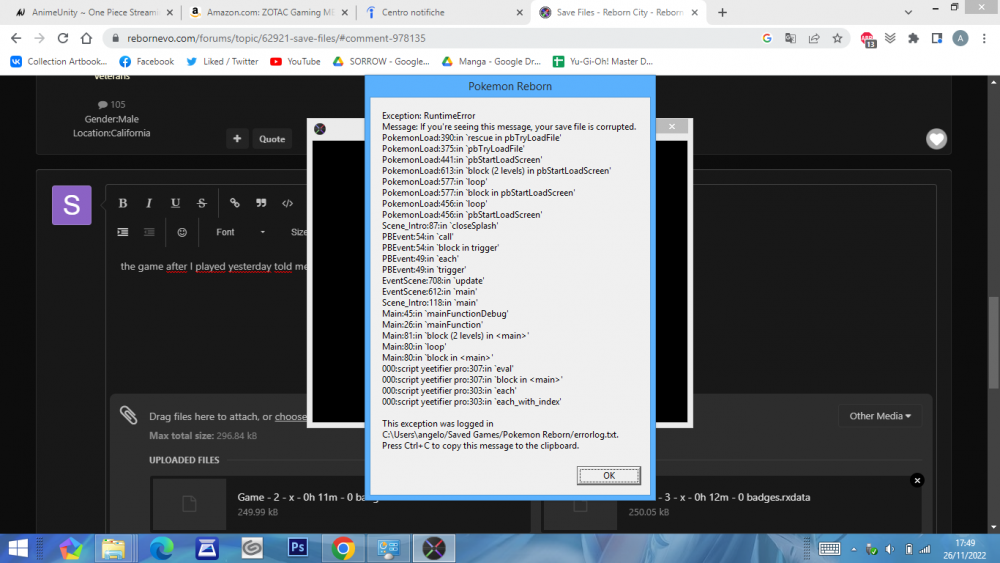The height and width of the screenshot is (563, 1000).
Task: Open the Font dropdown in the editor
Action: coord(240,232)
